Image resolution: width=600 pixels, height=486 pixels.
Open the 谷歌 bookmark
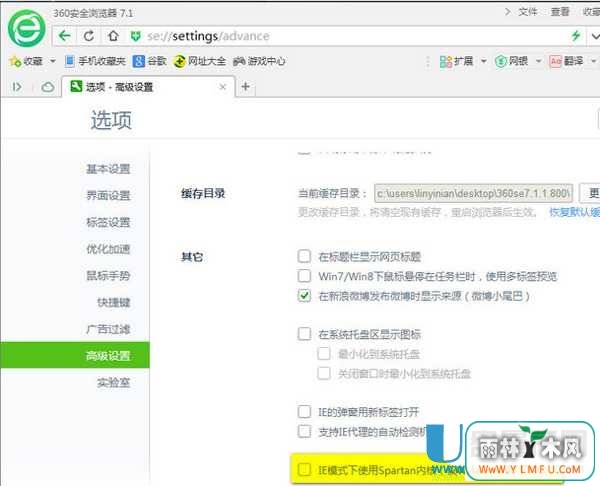[x=150, y=61]
